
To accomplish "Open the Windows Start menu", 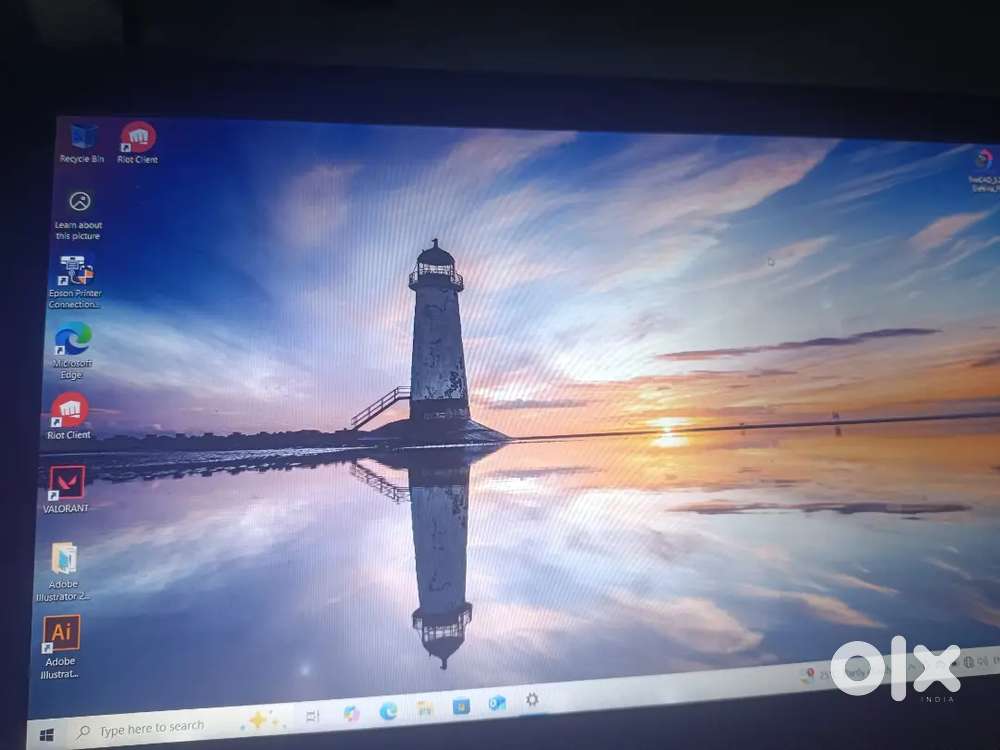I will 46,735.
